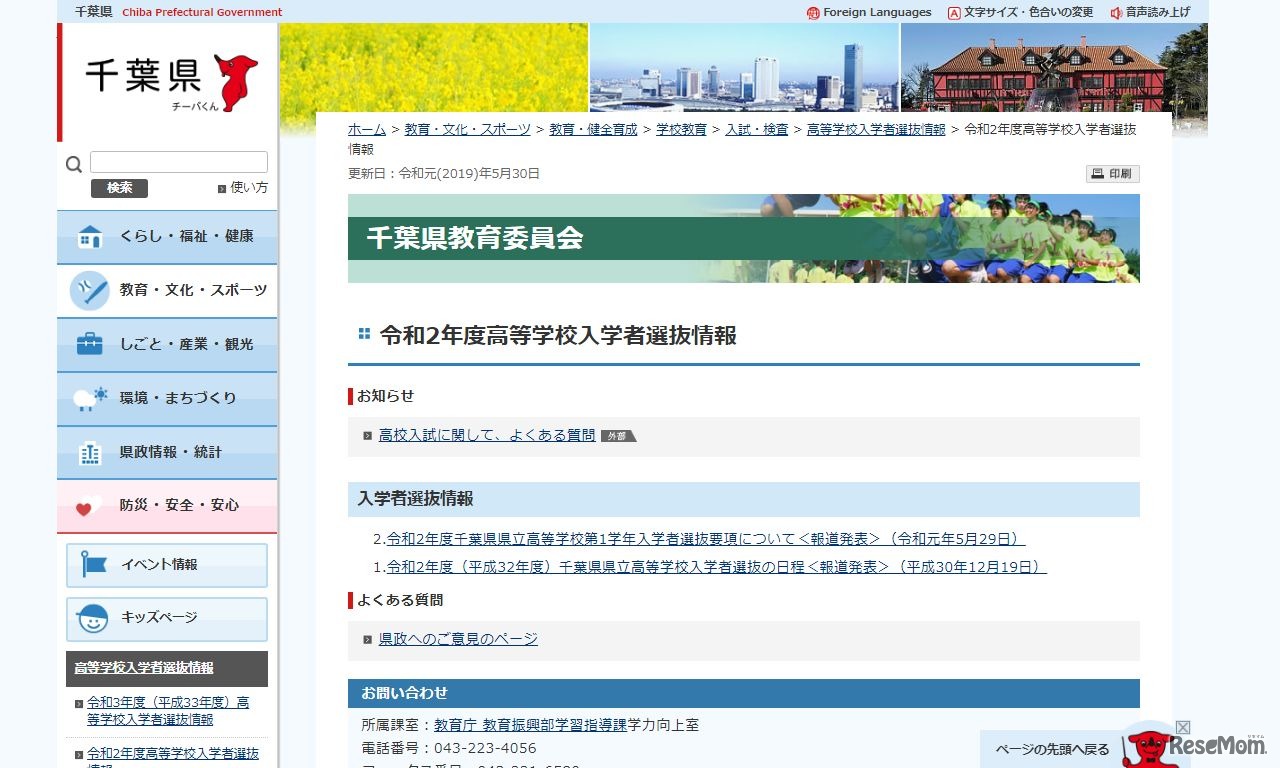Select the house icon for くらし・福祉・健康
The image size is (1280, 768).
(x=90, y=237)
